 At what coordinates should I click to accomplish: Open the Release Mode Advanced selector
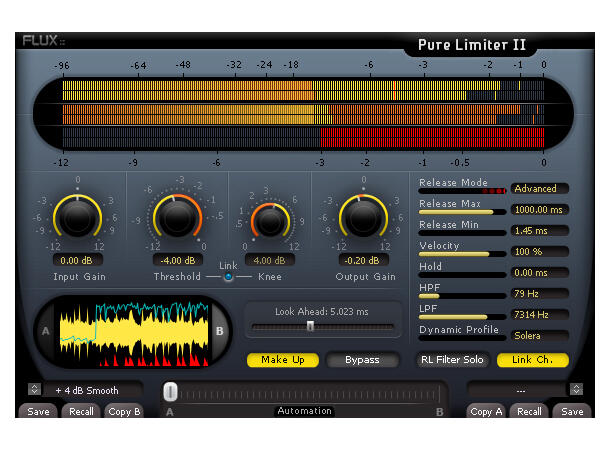point(540,189)
